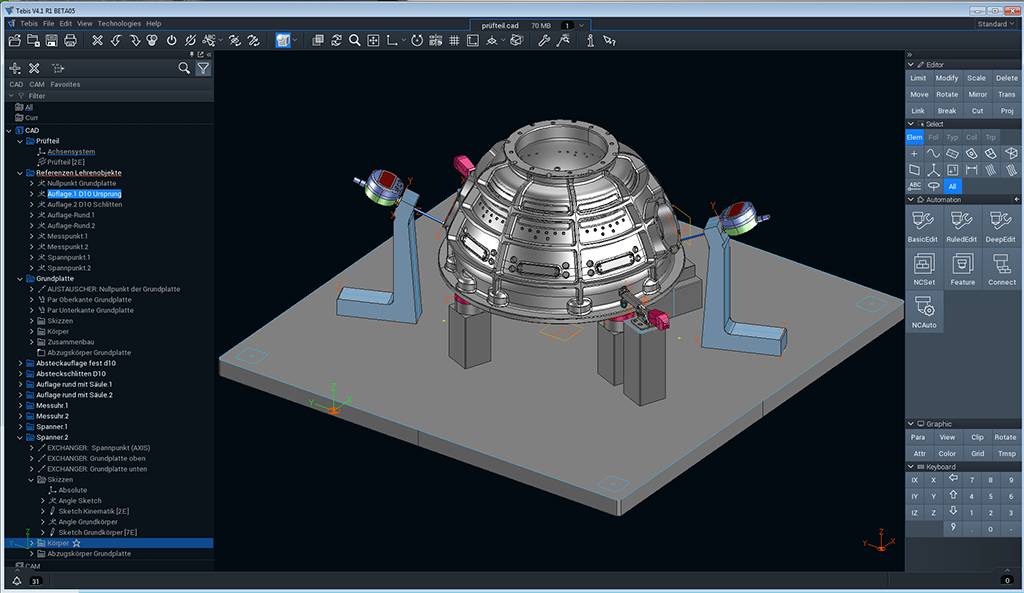Collapse the Grundplatte folder

[20, 279]
